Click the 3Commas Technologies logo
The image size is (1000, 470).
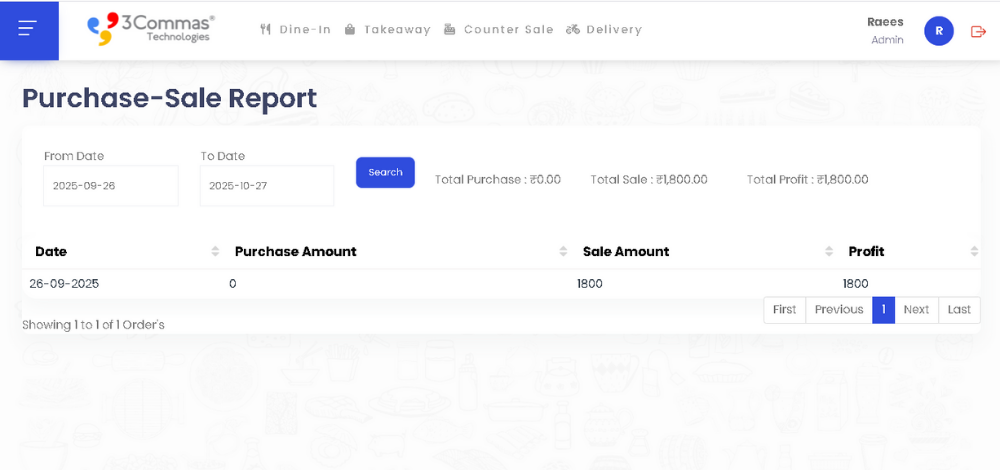pyautogui.click(x=151, y=28)
